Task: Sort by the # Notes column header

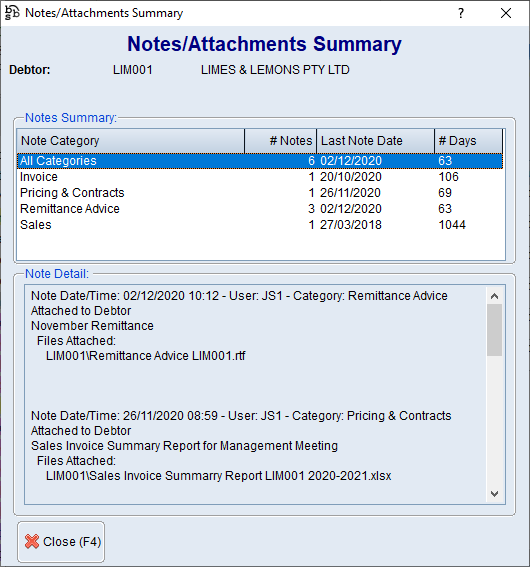Action: coord(281,141)
